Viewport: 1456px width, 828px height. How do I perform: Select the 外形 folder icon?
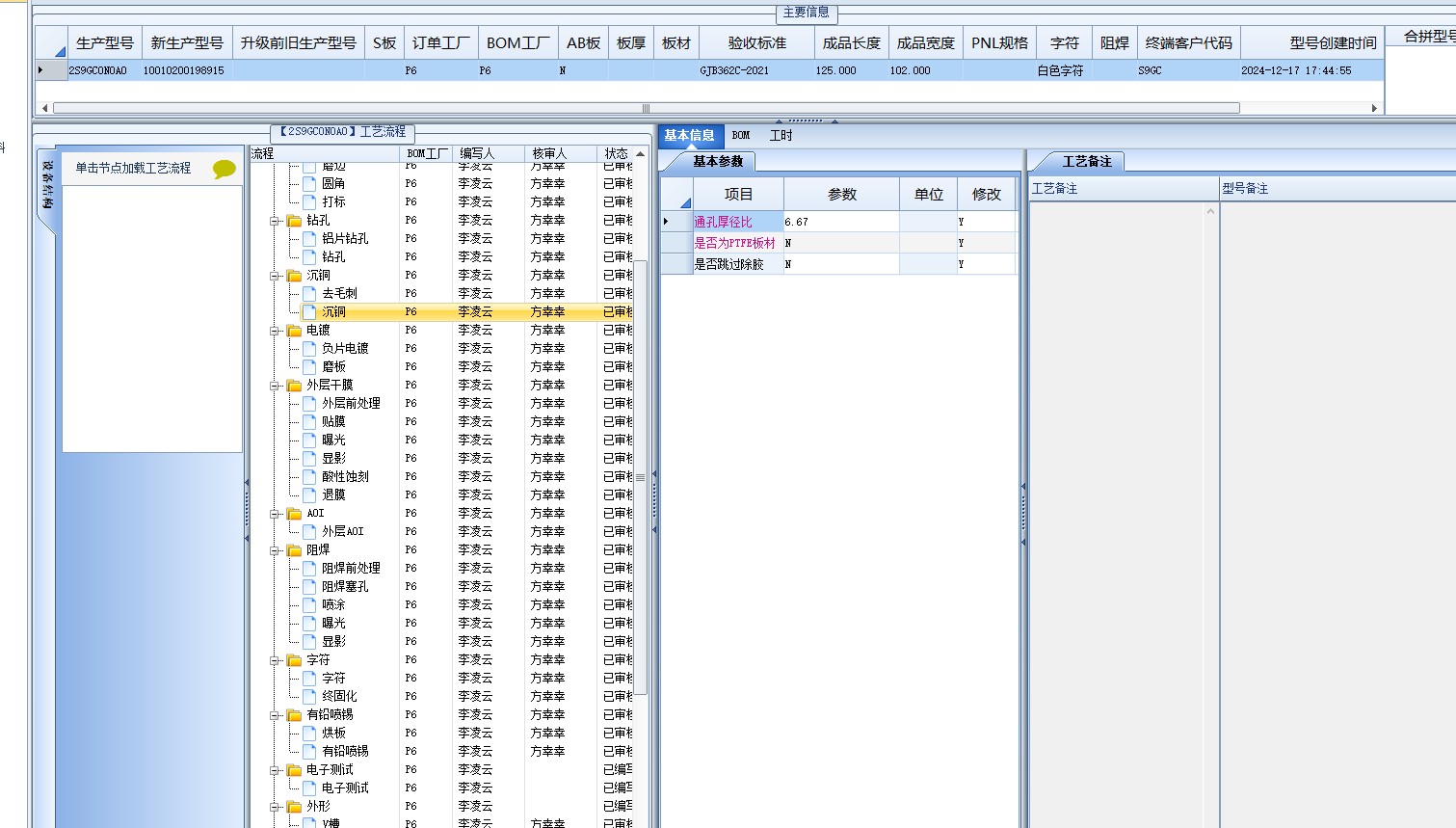294,807
